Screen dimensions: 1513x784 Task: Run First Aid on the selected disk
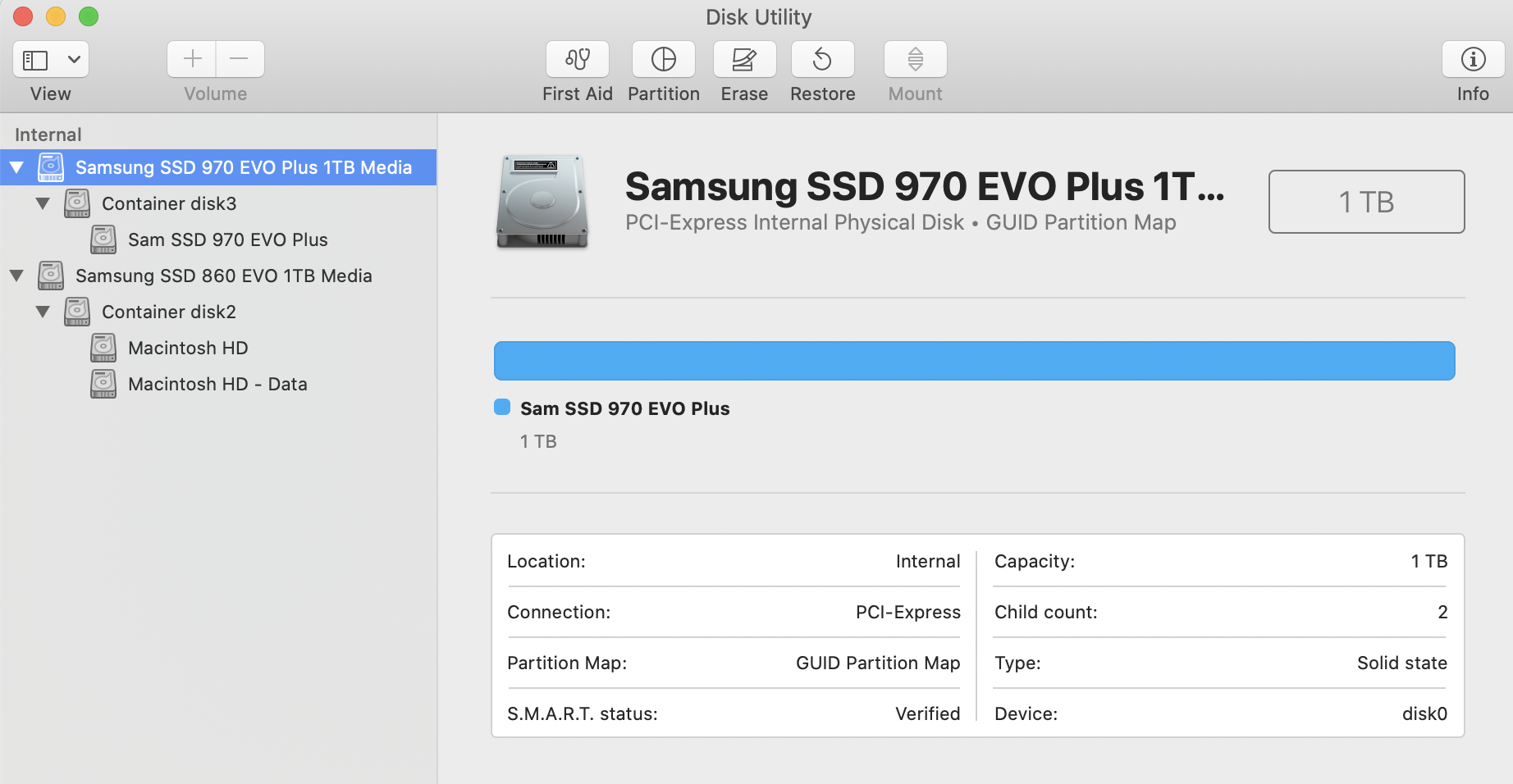[x=578, y=59]
